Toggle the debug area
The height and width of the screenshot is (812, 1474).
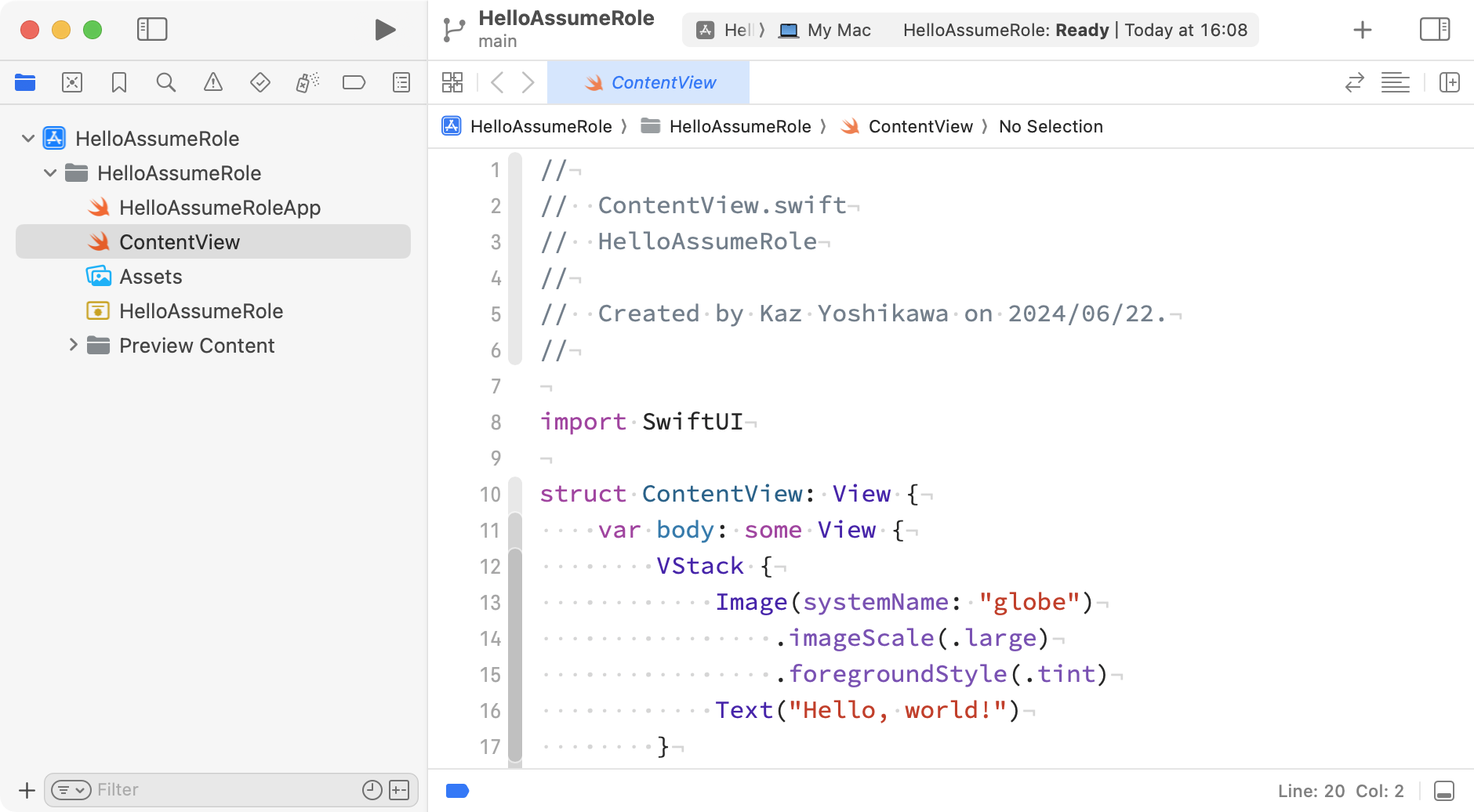coord(1444,791)
